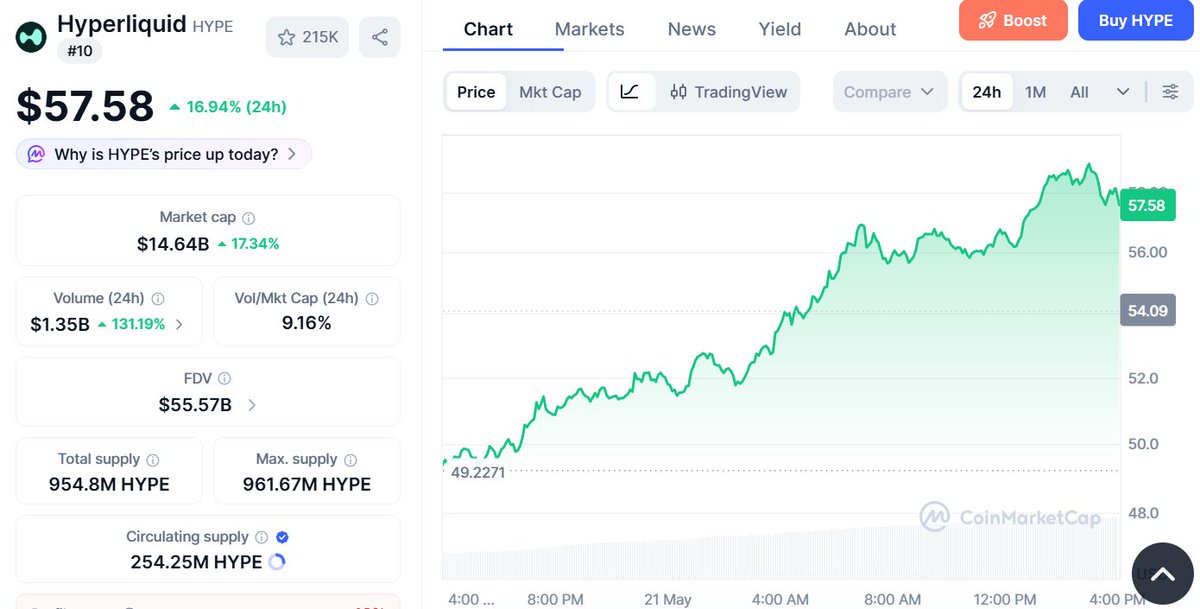Click the verified badge by Circulating supply

282,537
